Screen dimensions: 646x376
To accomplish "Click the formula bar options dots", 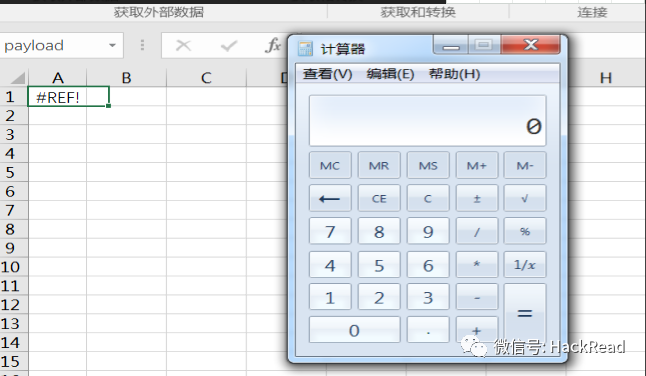I will [143, 45].
